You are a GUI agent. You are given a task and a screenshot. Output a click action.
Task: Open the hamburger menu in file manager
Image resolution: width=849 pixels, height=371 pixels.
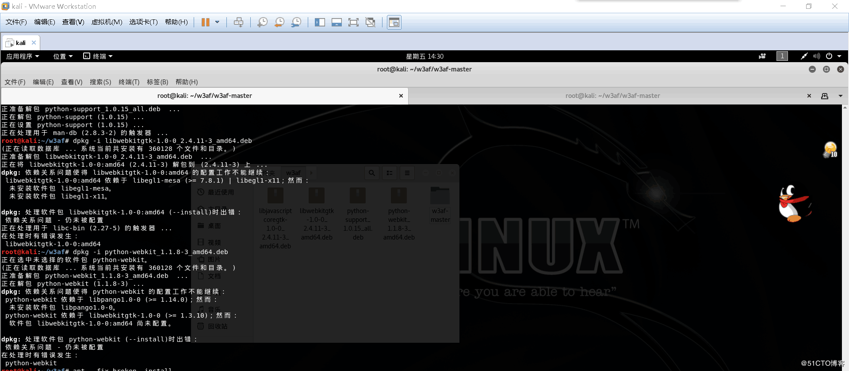(x=407, y=173)
